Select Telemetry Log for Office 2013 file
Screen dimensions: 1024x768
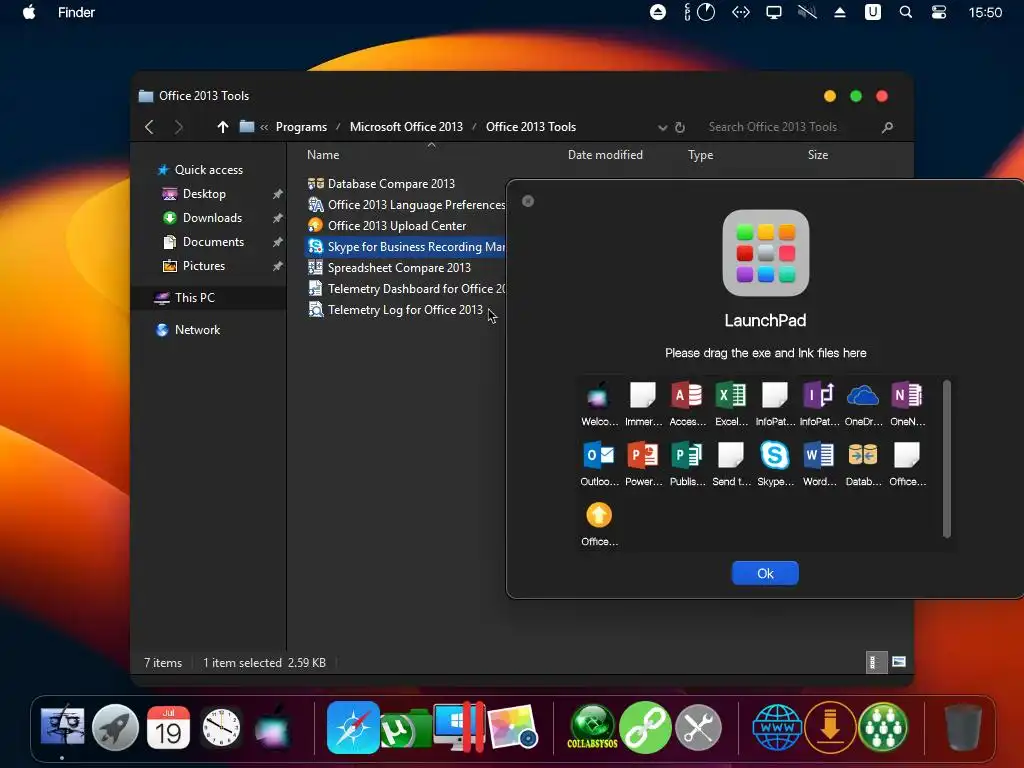pos(395,310)
